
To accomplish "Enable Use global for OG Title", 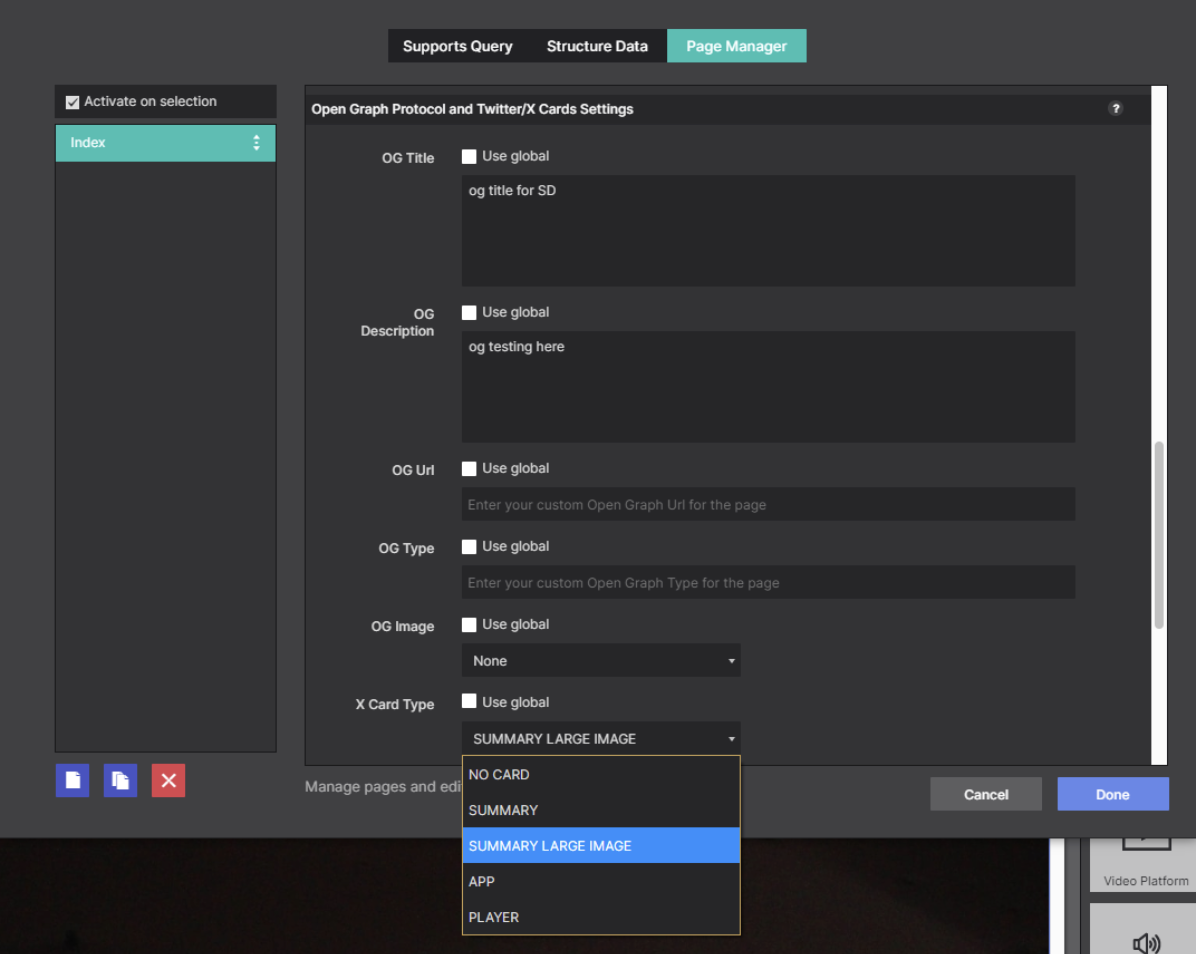I will (x=469, y=157).
